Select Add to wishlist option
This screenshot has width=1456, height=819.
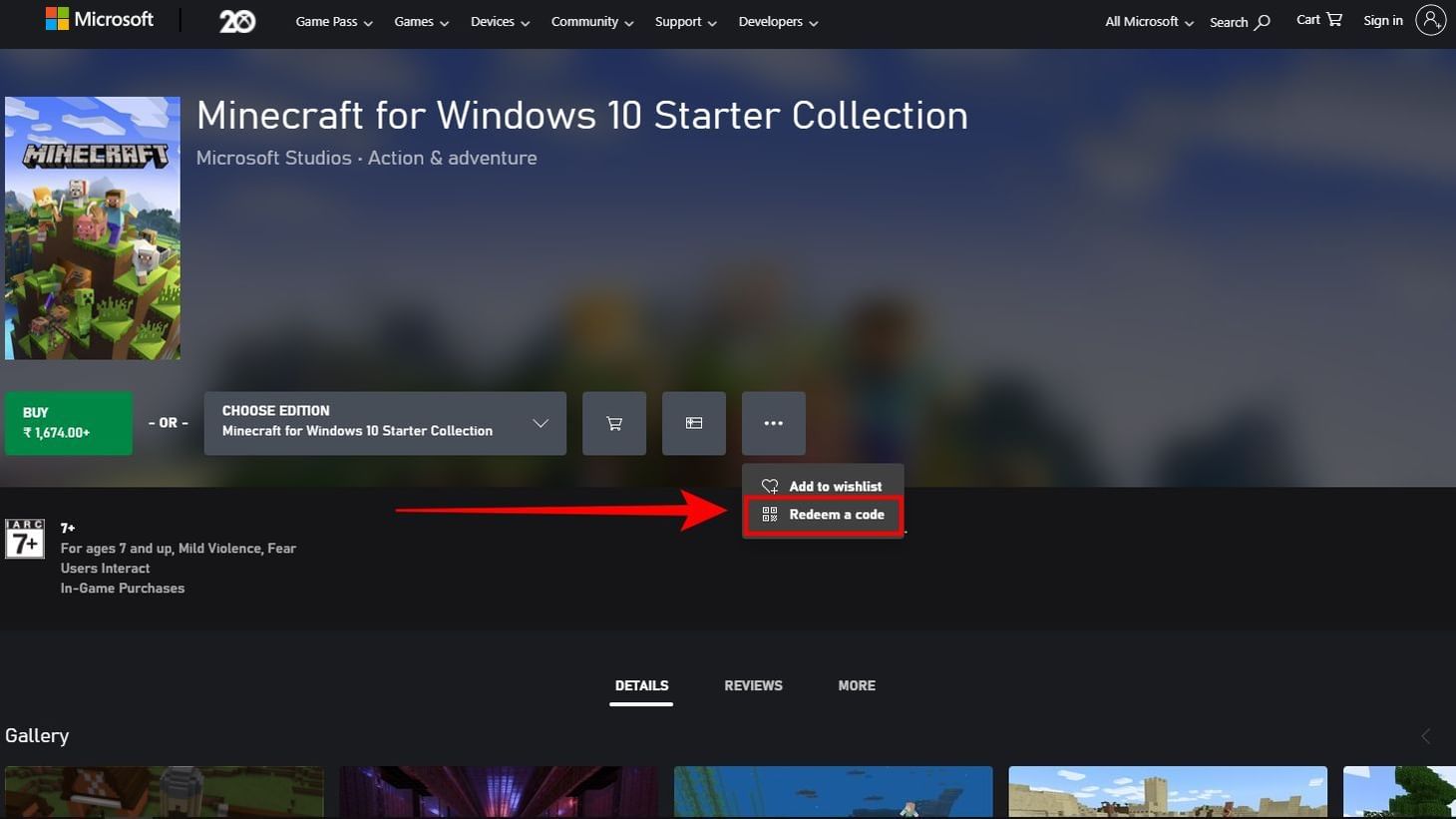(x=824, y=486)
